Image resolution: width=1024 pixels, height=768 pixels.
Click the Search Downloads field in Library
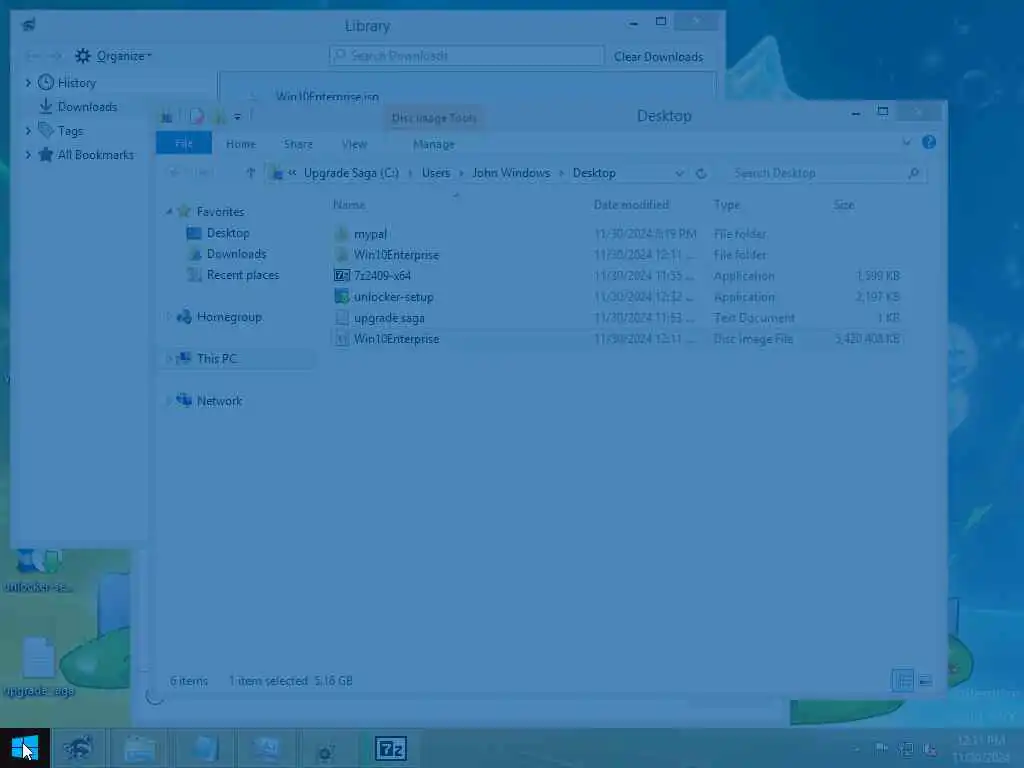tap(466, 56)
